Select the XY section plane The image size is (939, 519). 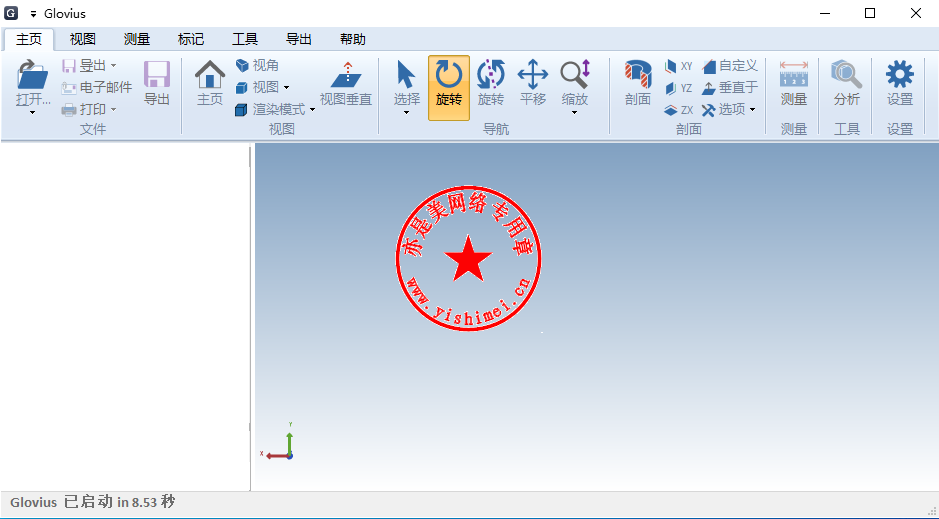[678, 66]
